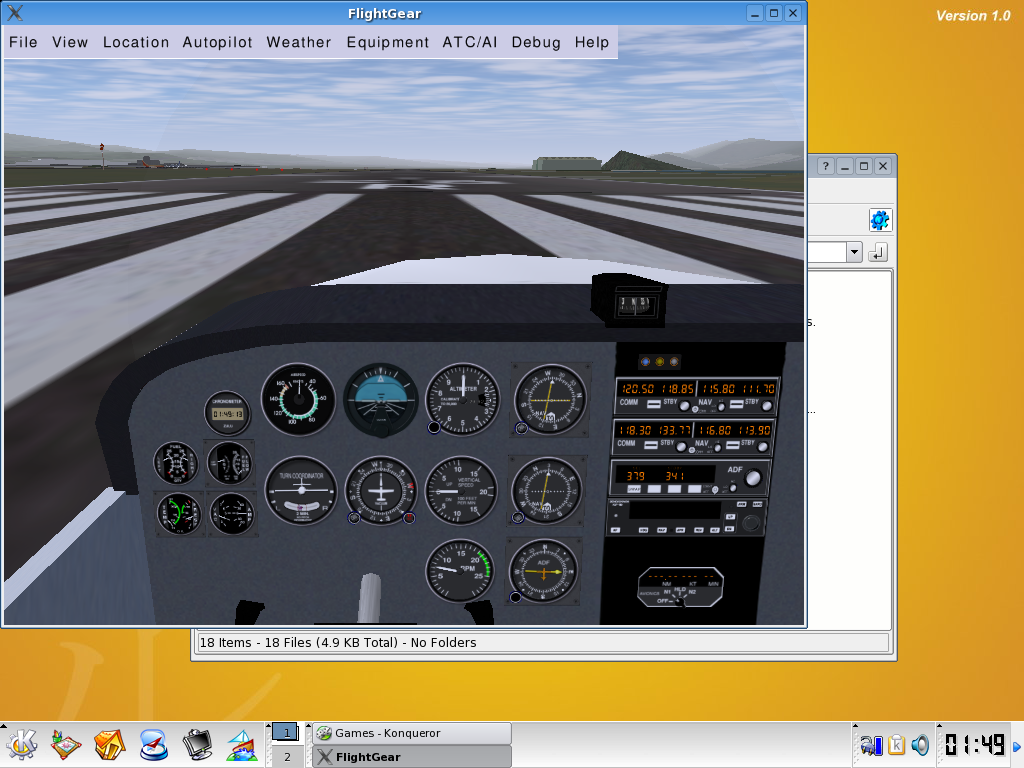Viewport: 1024px width, 768px height.
Task: Expand the Konqueror location bar dropdown
Action: point(854,252)
